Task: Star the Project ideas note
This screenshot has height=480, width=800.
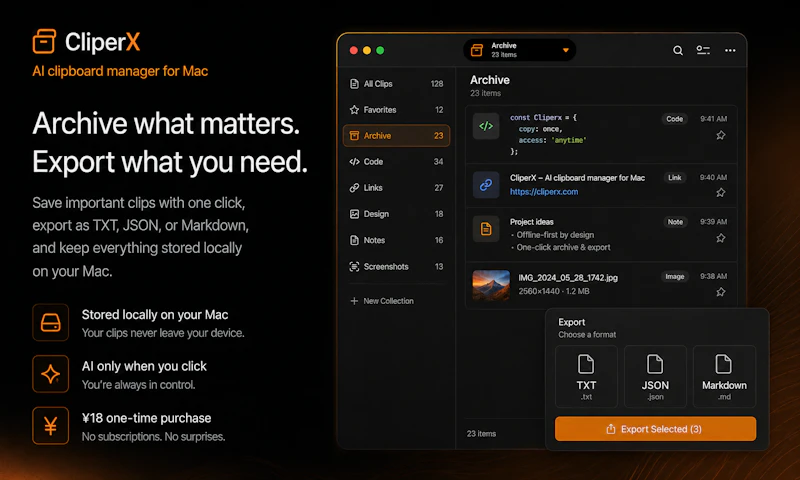Action: click(x=720, y=238)
